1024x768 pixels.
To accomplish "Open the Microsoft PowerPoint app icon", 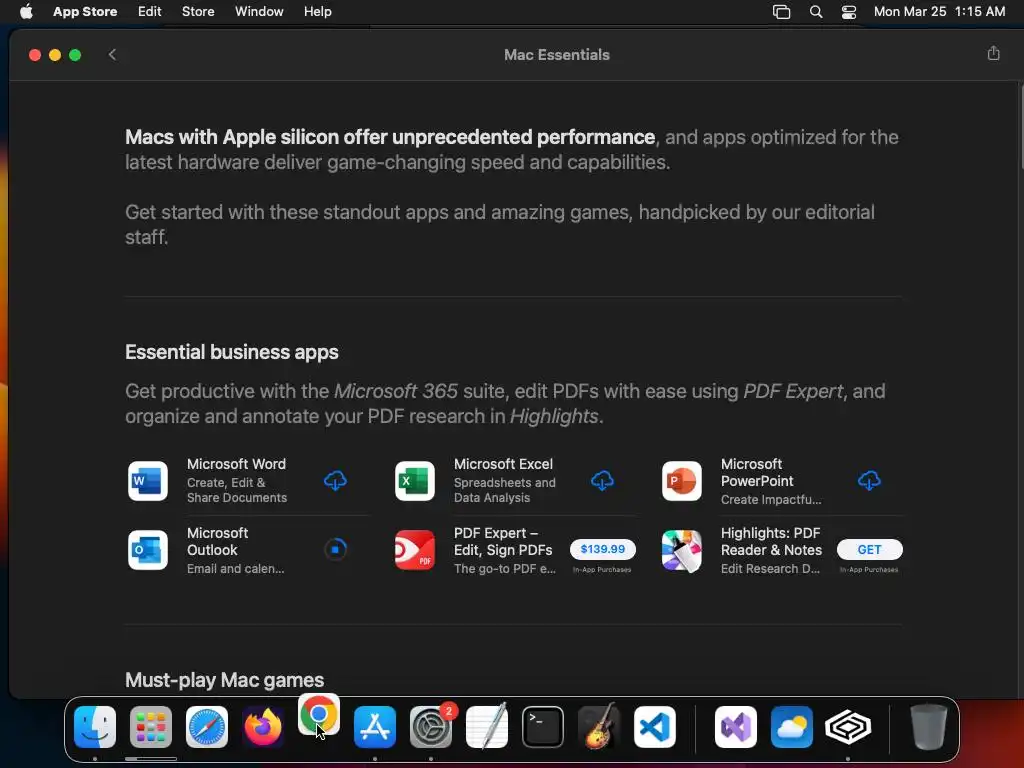I will [x=682, y=481].
